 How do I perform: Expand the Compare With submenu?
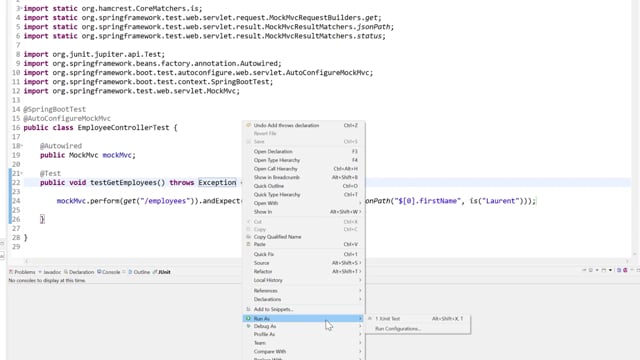304,351
